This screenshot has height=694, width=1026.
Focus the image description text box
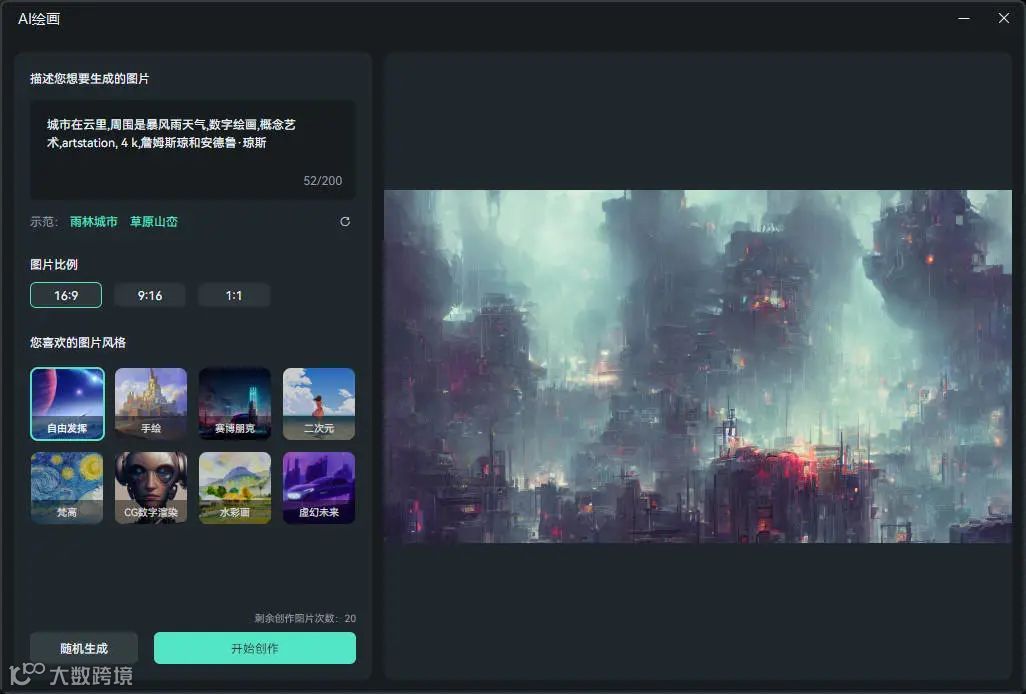coord(193,150)
